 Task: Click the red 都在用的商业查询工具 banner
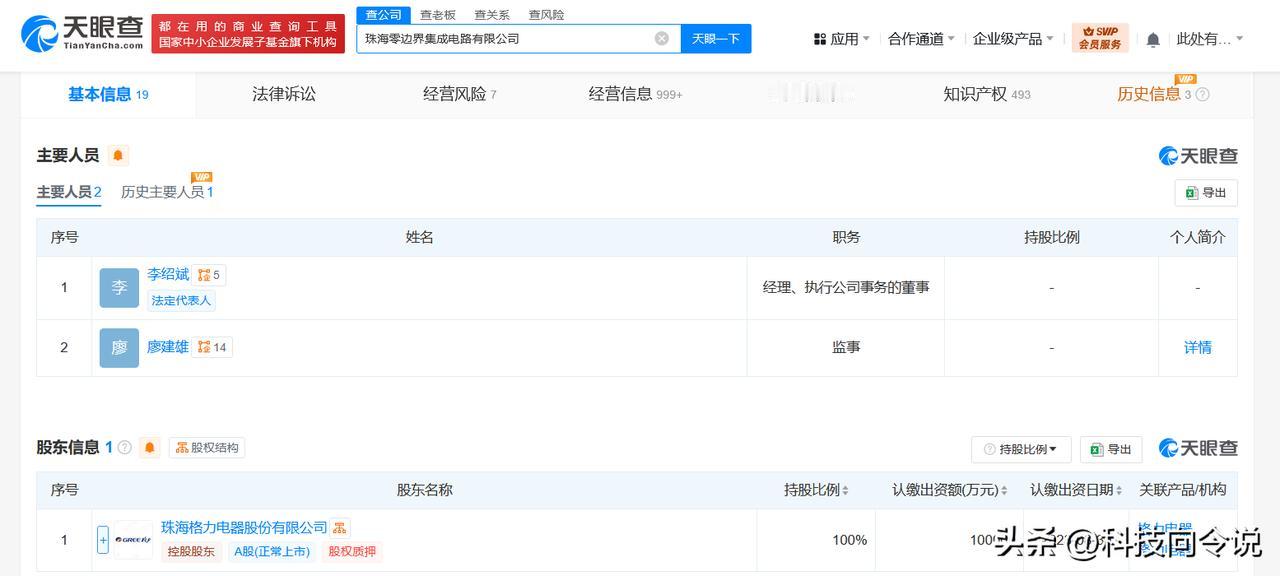[248, 35]
